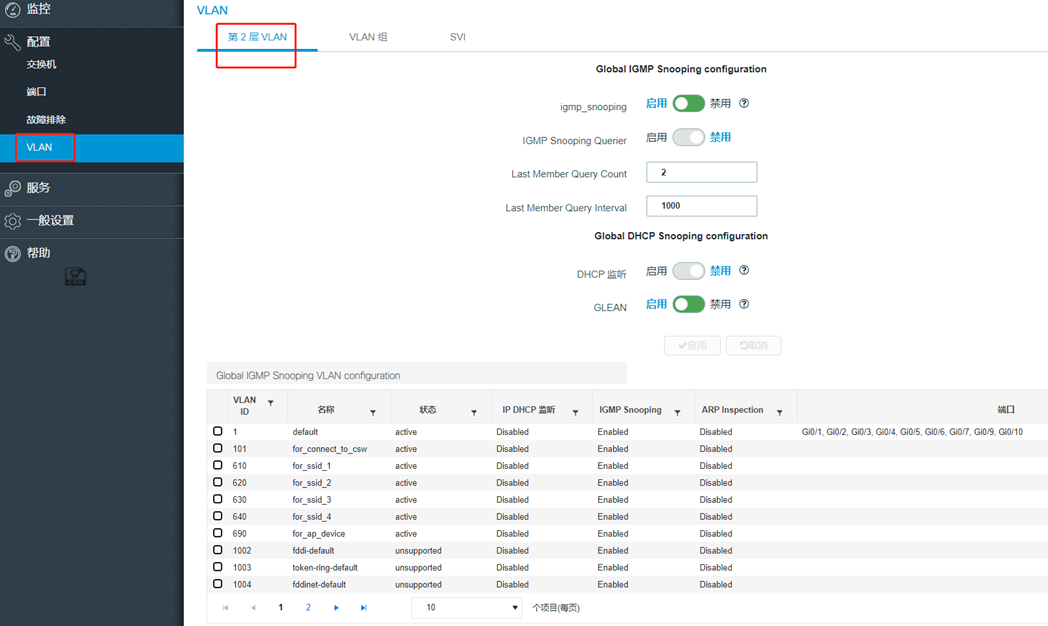Viewport: 1048px width, 626px height.
Task: Open filter dropdown on ARP Inspection column
Action: coord(779,413)
